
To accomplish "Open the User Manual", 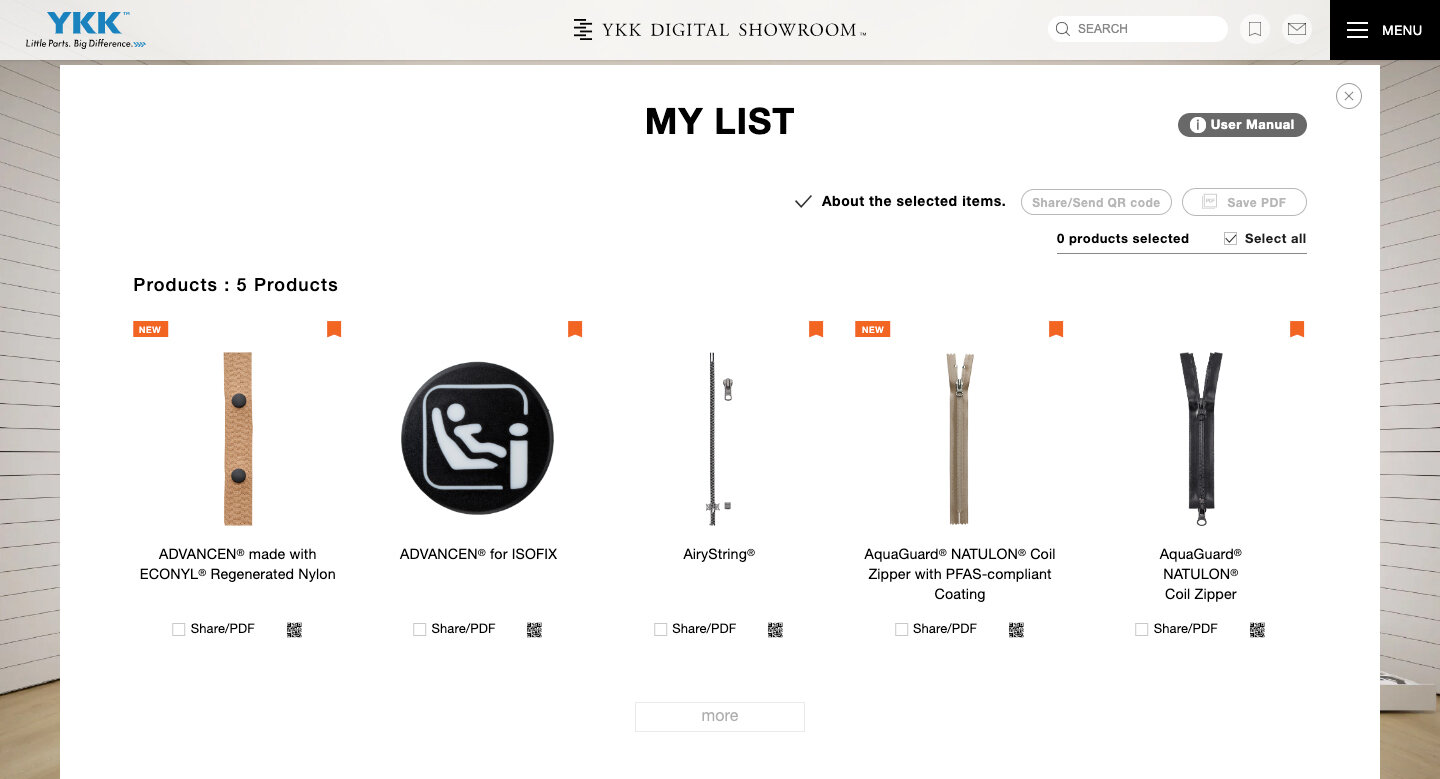I will (1242, 125).
